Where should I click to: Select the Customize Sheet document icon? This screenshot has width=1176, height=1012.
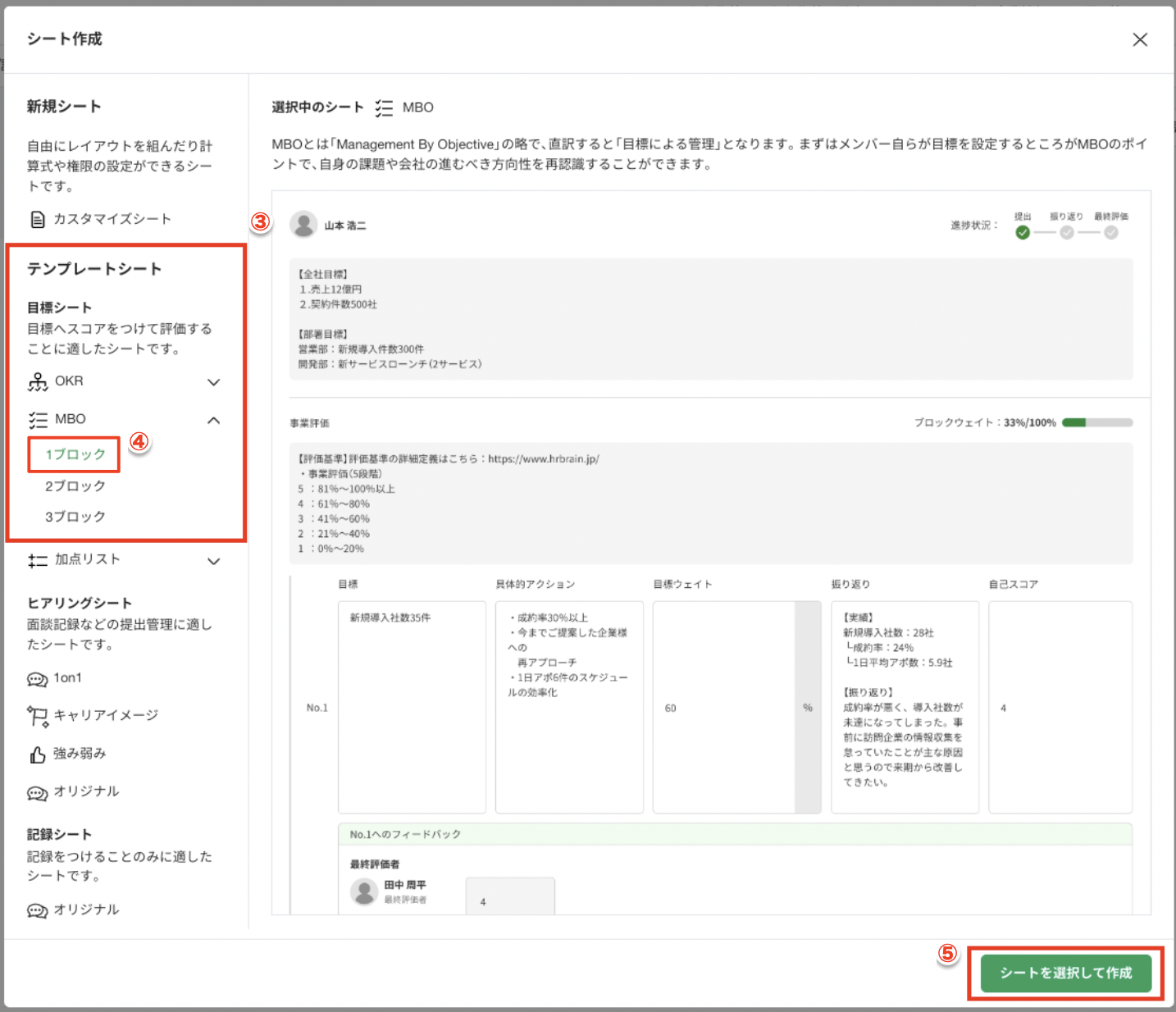tap(37, 220)
